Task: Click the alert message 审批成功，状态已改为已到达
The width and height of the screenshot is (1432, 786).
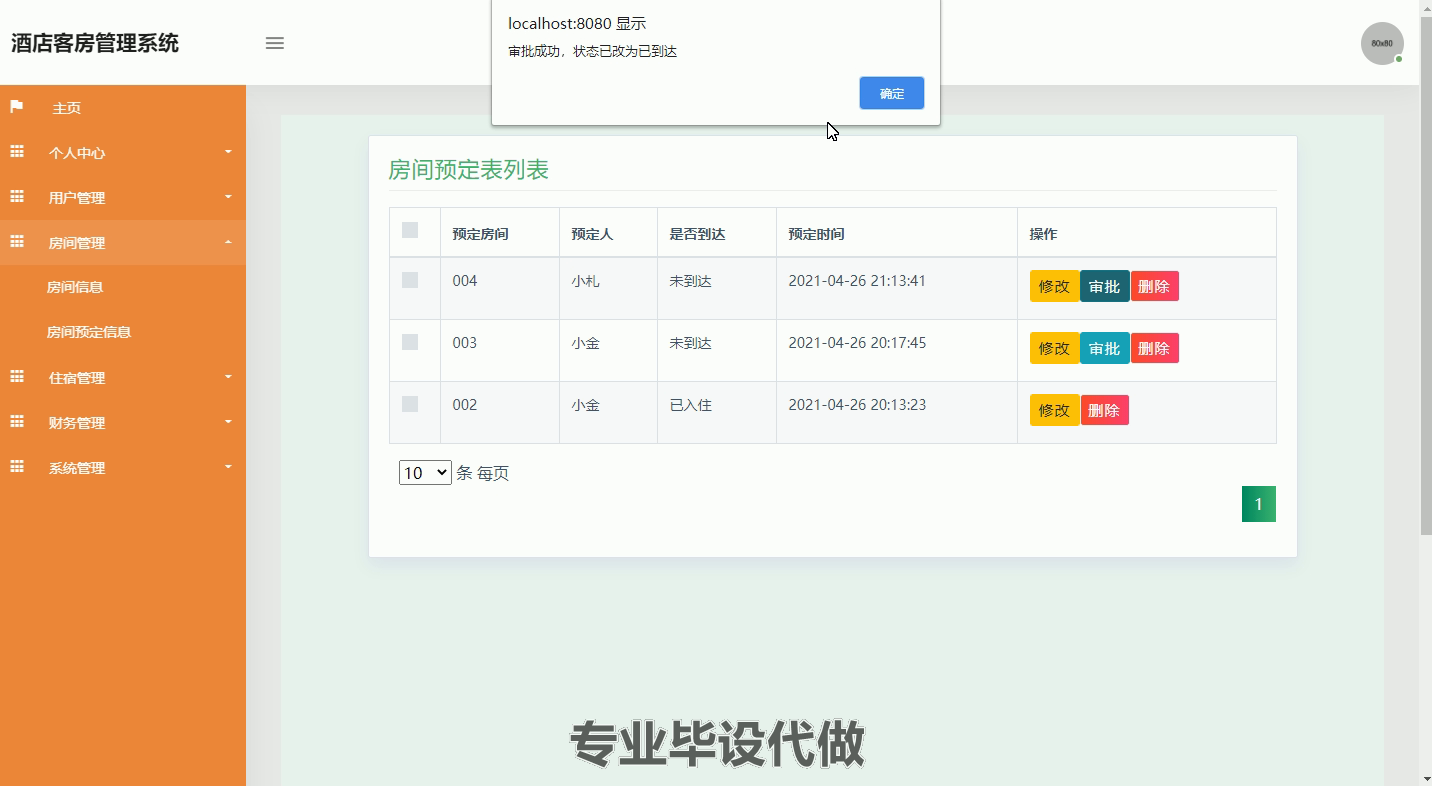Action: (x=593, y=51)
